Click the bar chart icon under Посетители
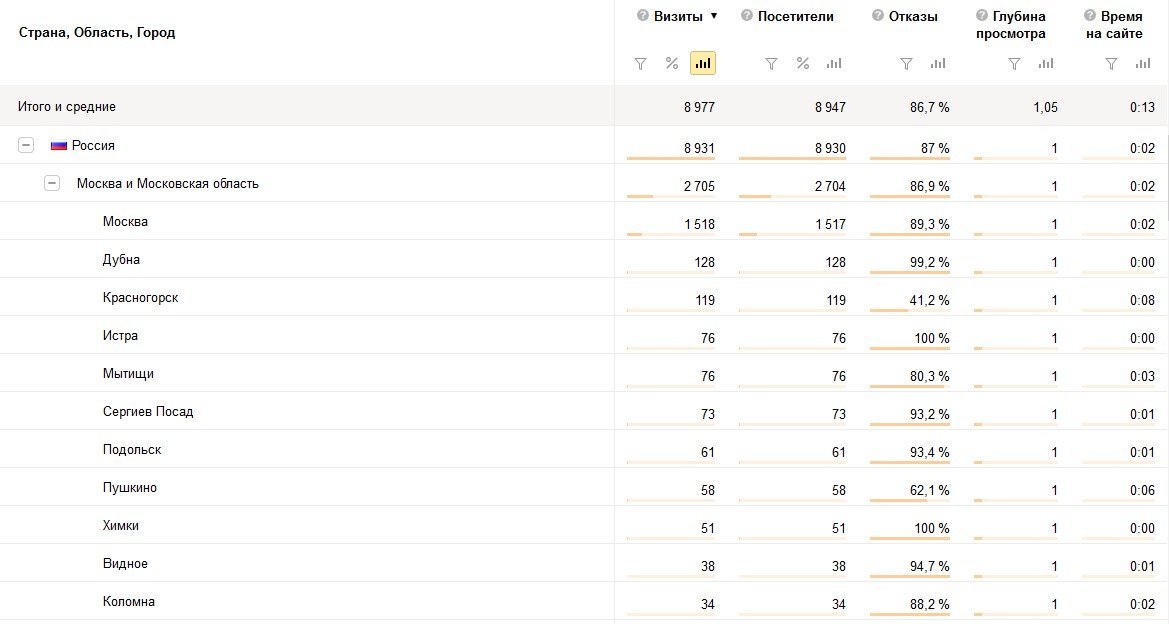The width and height of the screenshot is (1169, 624). (834, 64)
